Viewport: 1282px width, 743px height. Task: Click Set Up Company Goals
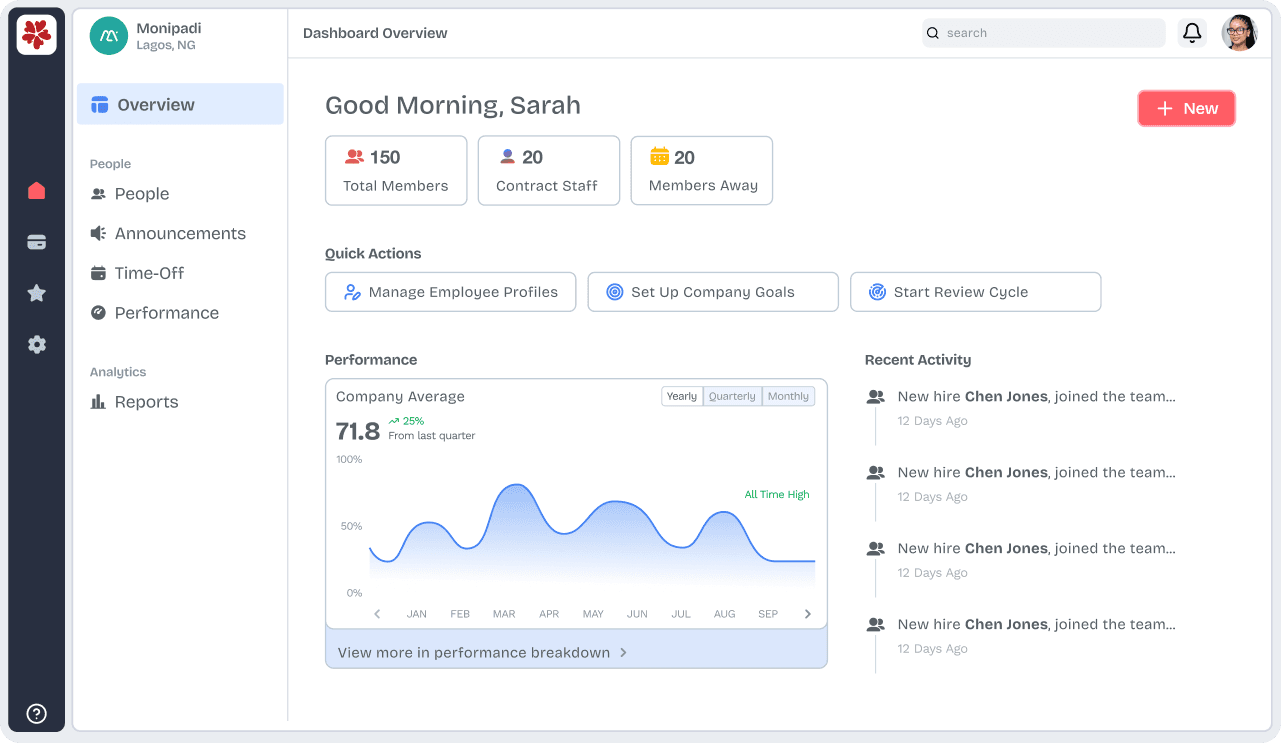coord(713,292)
